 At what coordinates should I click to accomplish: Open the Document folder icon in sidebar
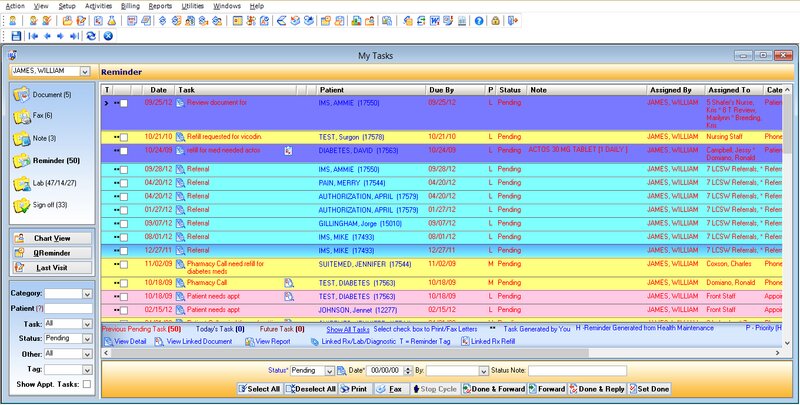(22, 94)
